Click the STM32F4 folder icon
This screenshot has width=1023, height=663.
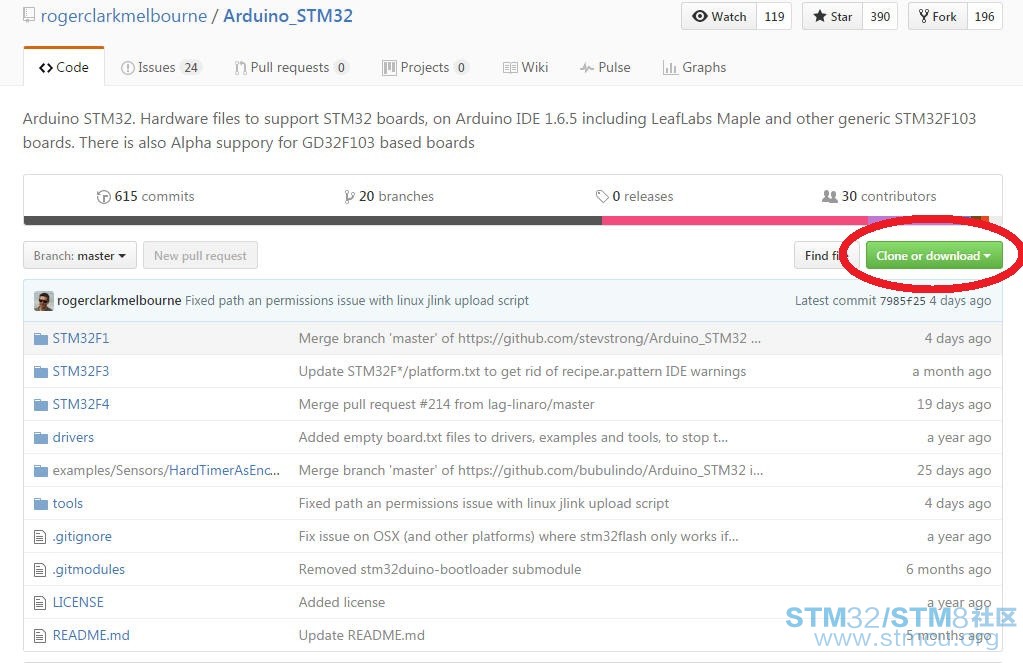[40, 405]
